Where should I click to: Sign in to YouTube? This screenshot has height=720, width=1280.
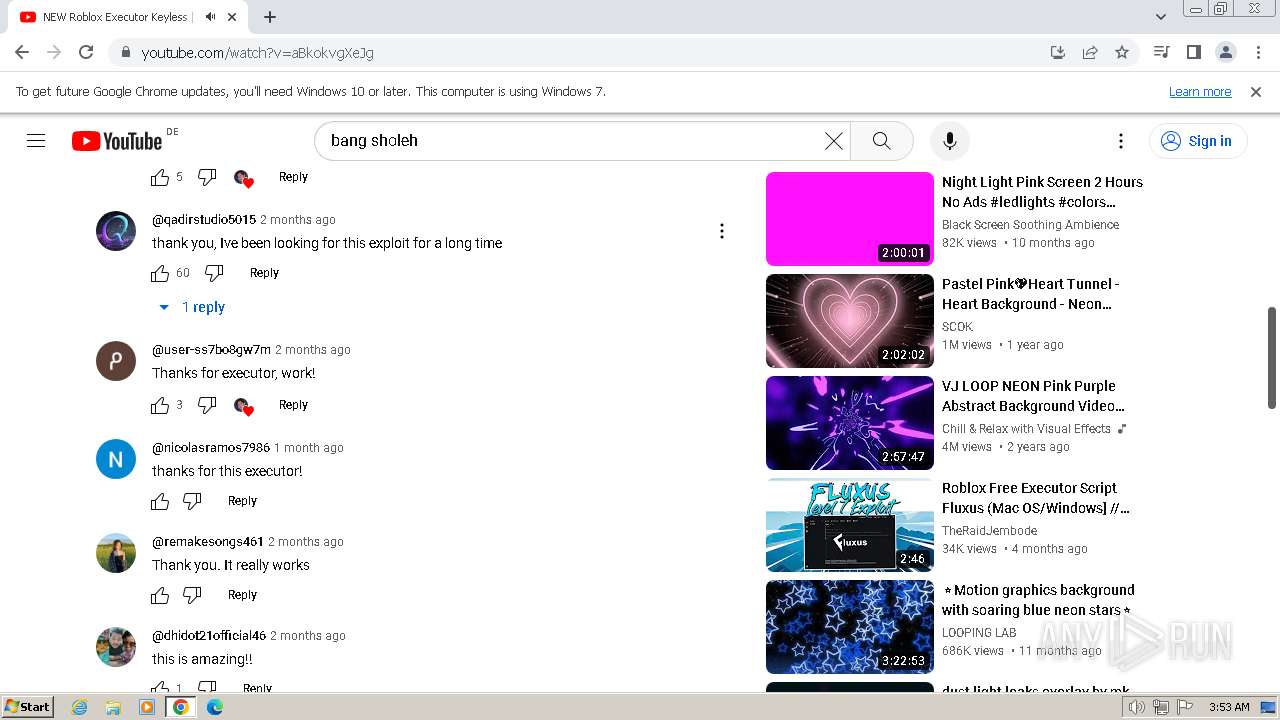coord(1197,141)
